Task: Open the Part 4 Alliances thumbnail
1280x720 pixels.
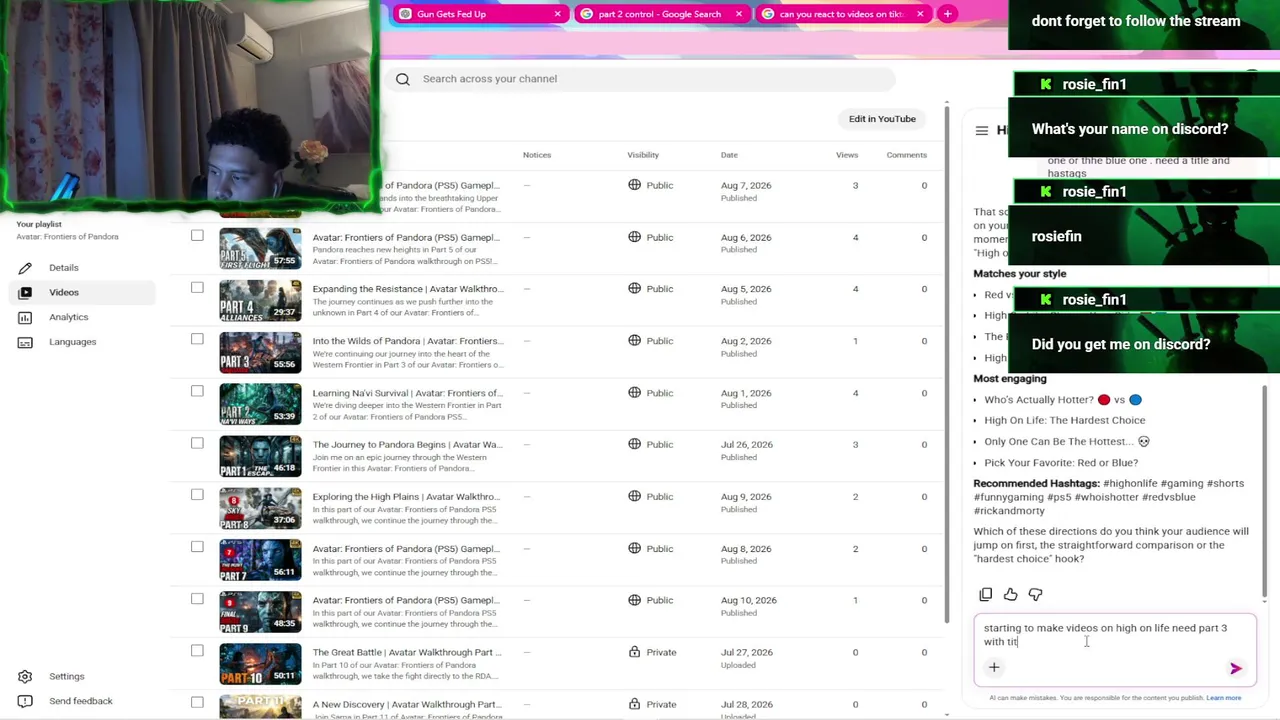Action: [260, 301]
